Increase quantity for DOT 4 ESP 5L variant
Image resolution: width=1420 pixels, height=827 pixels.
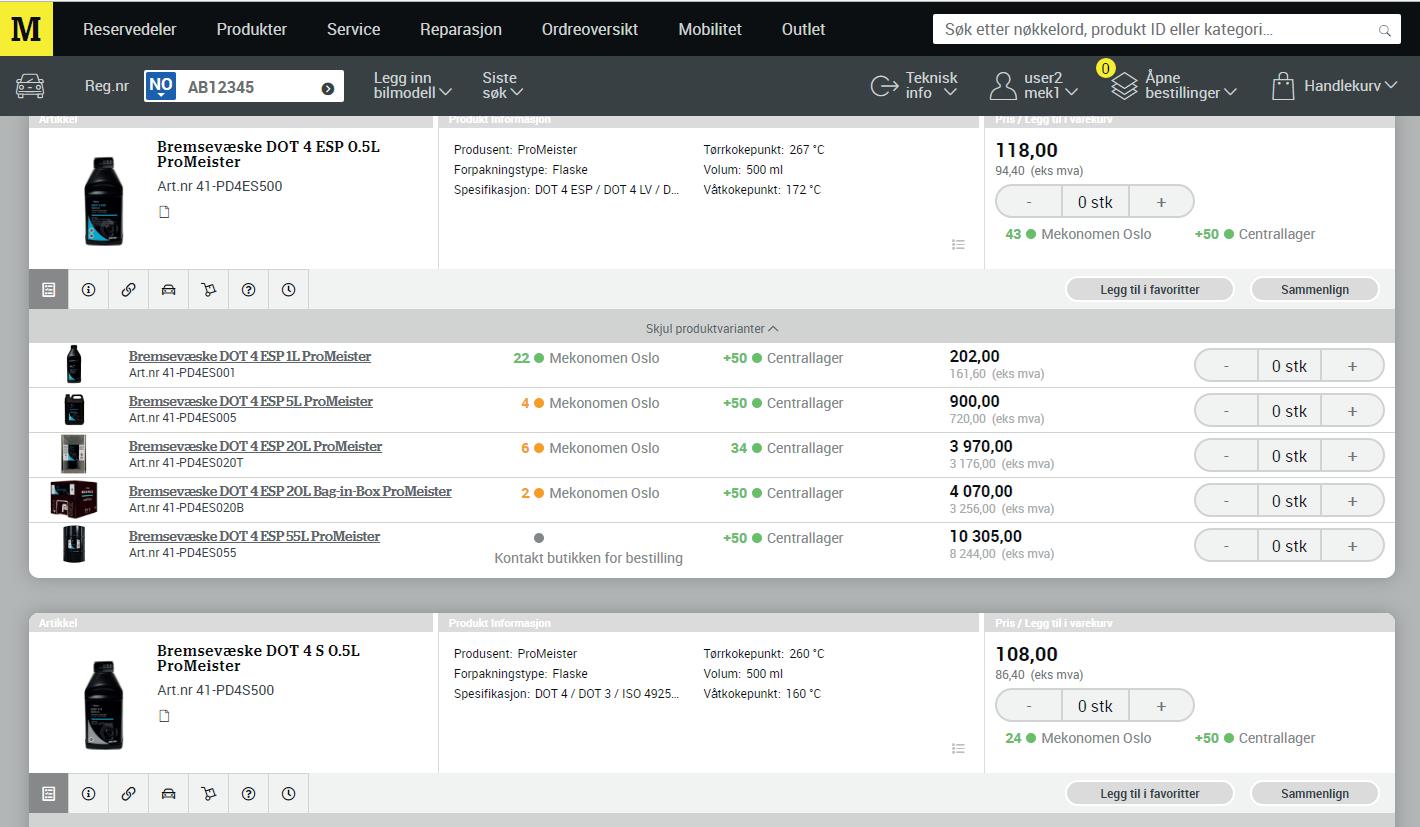[1352, 411]
